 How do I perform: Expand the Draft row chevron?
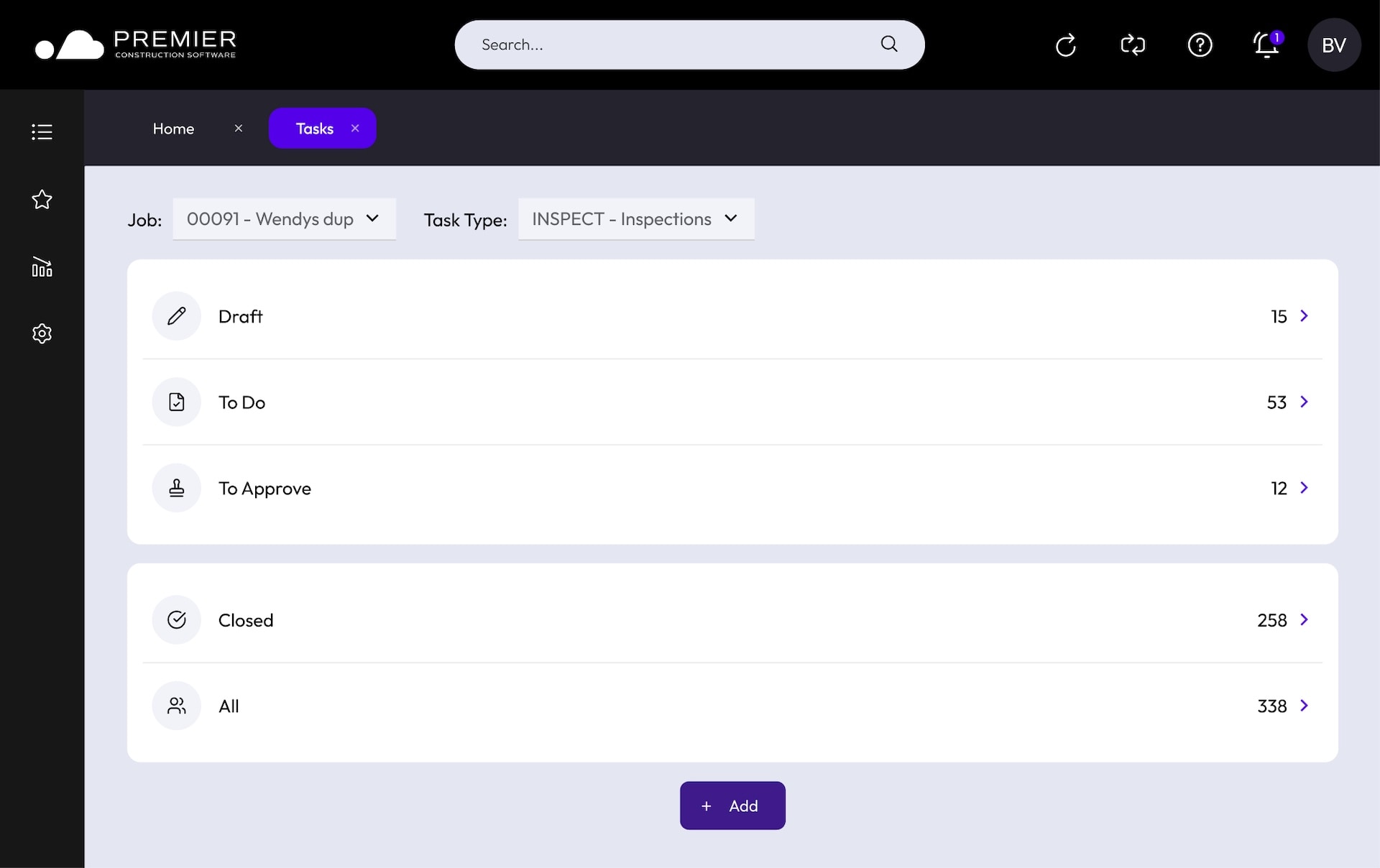1304,316
